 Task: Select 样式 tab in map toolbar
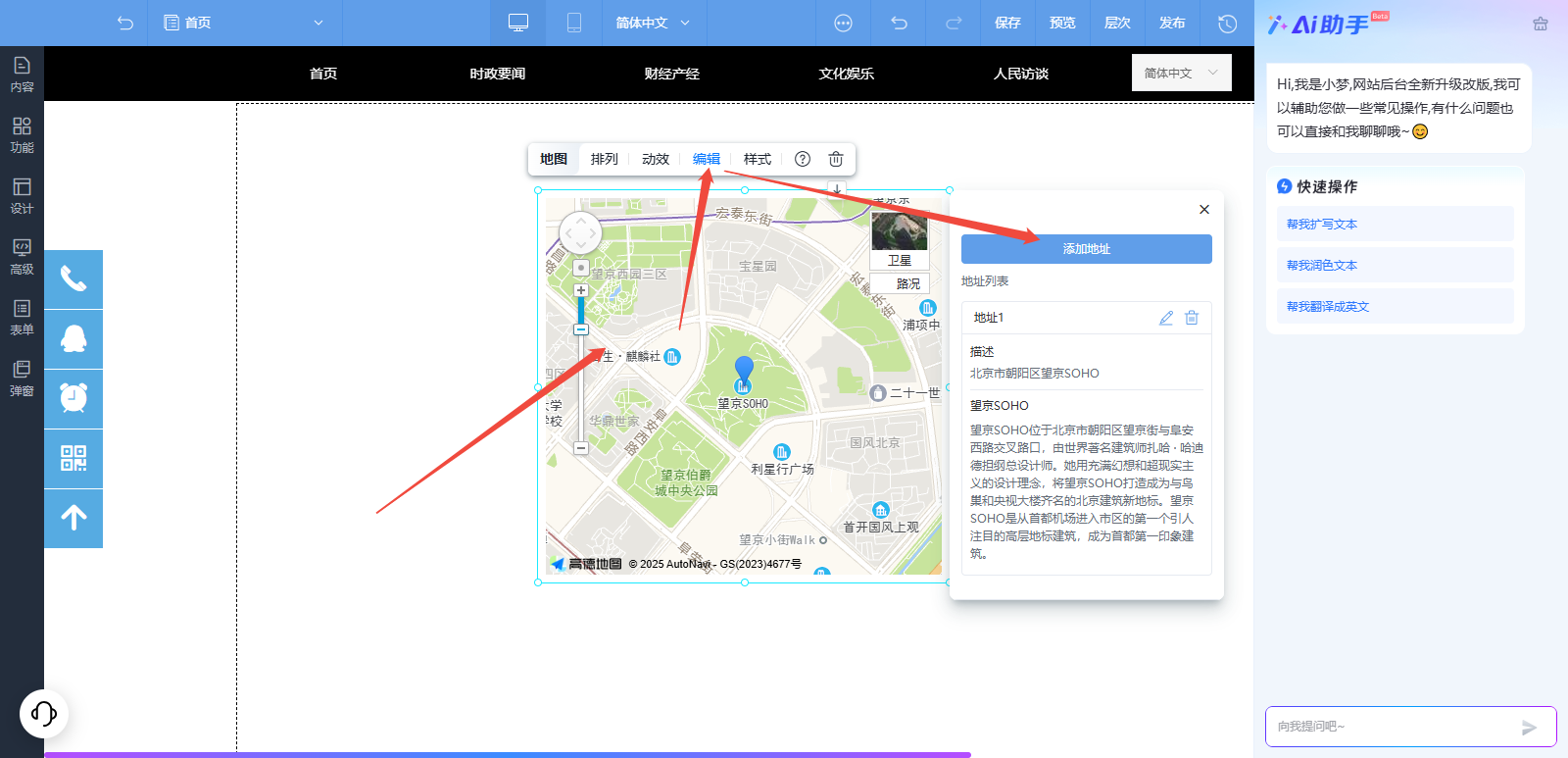(x=758, y=159)
